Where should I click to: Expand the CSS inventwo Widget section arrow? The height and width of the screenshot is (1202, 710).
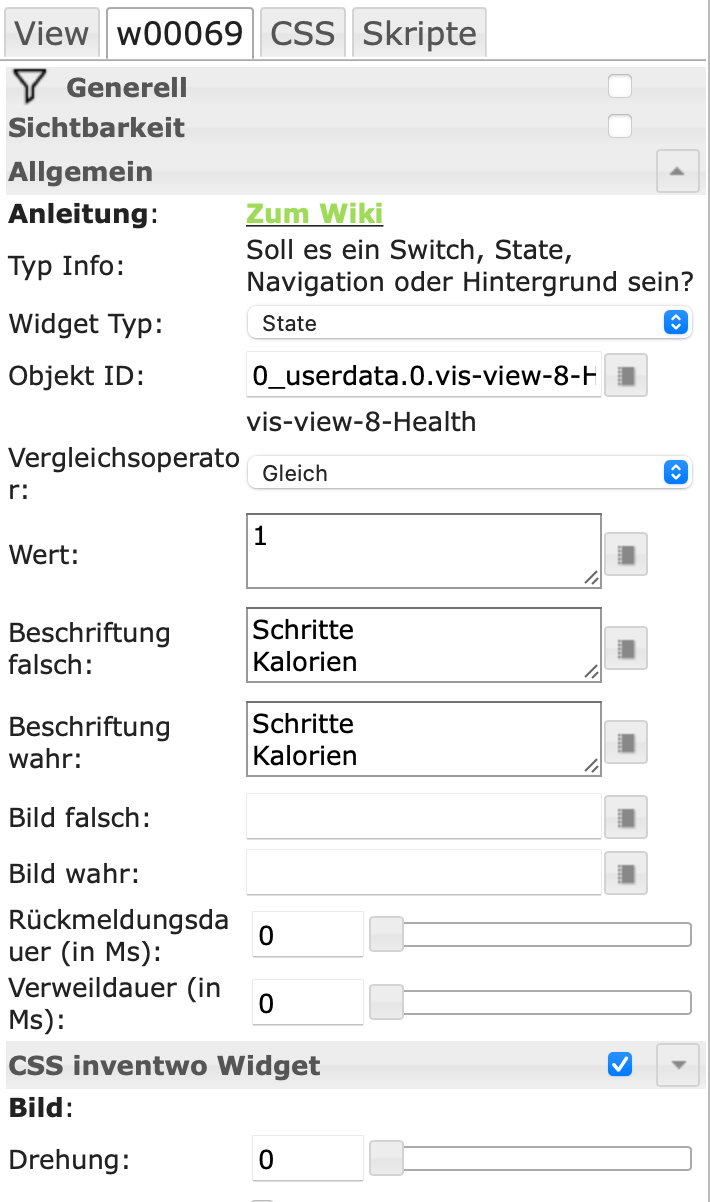(677, 1065)
